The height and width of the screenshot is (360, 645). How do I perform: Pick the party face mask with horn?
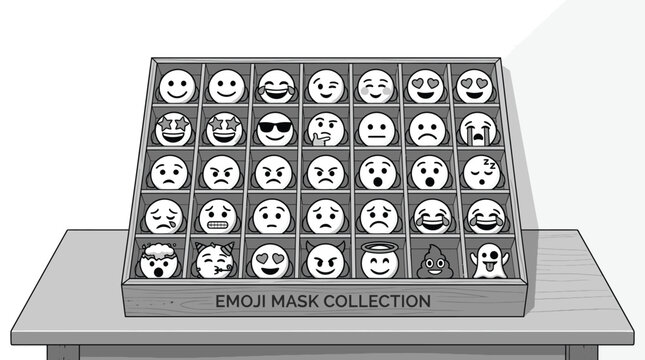click(x=215, y=260)
